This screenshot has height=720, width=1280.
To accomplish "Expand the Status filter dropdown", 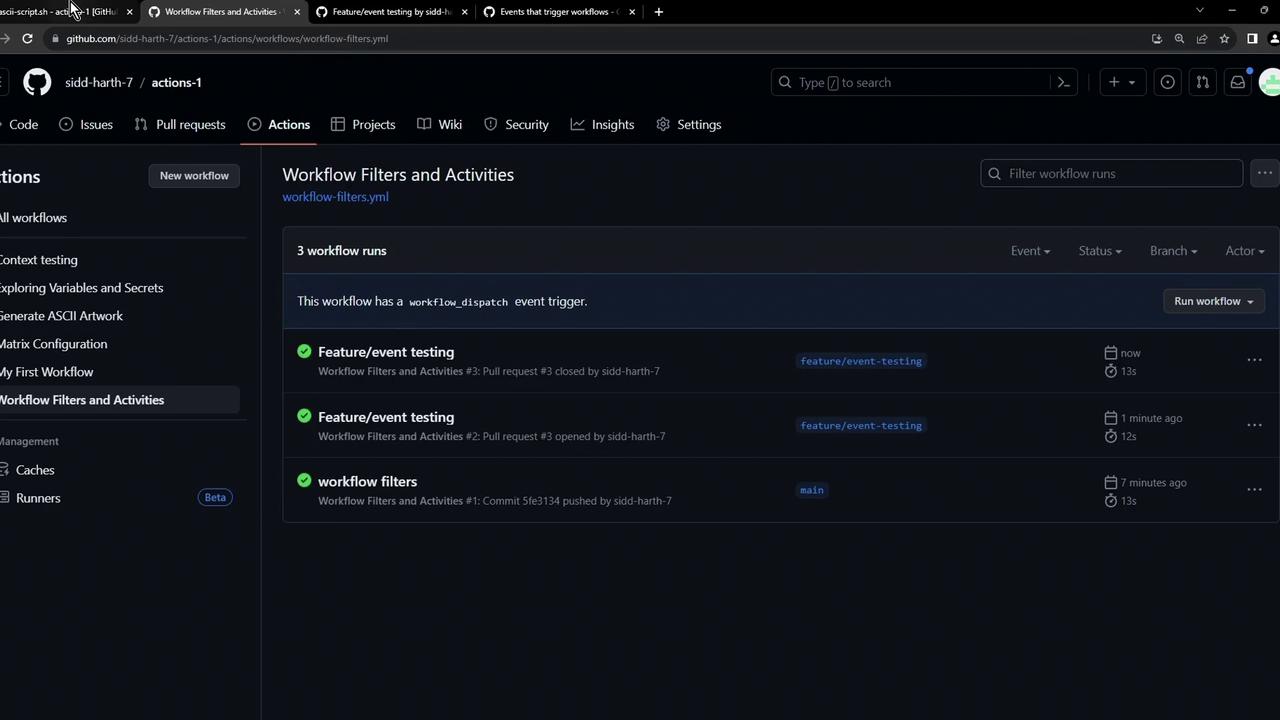I will coord(1100,251).
